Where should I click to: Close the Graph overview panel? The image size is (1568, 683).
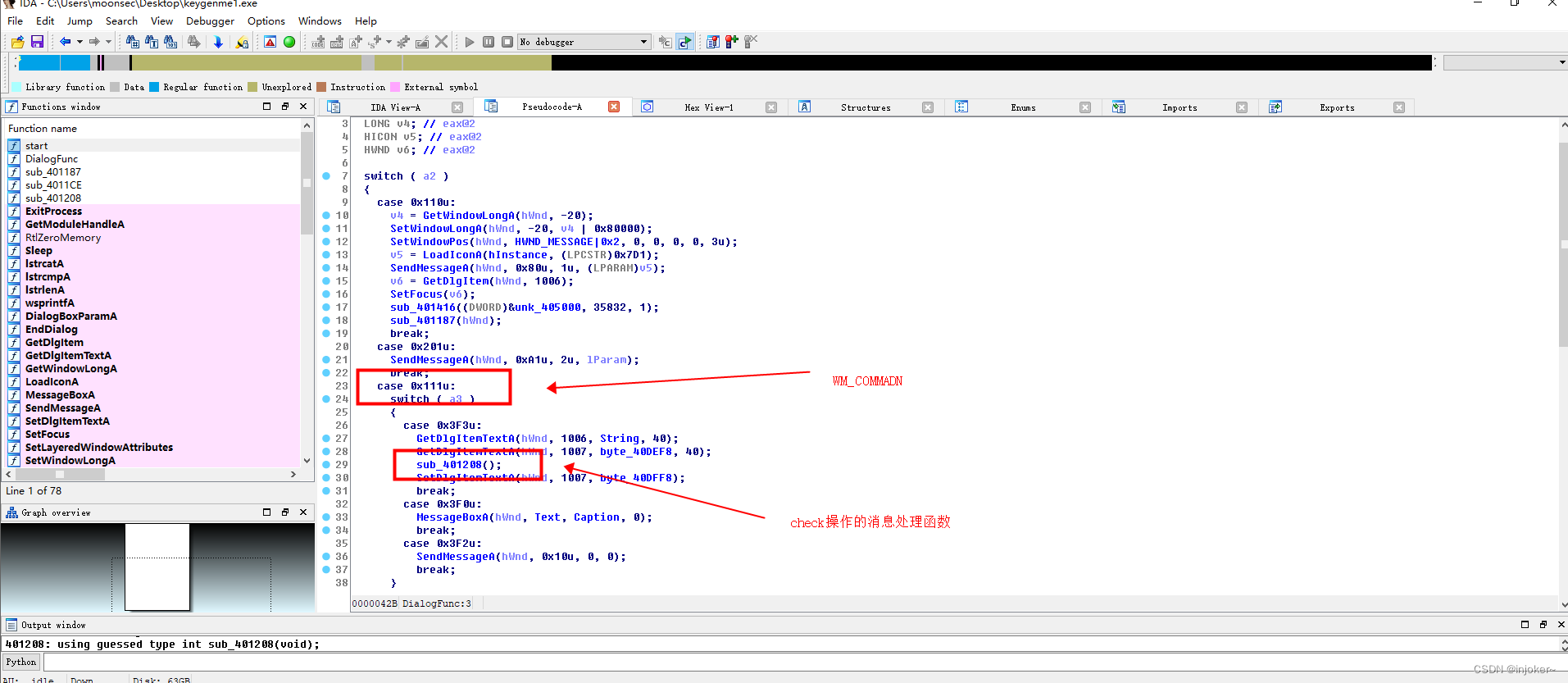(x=303, y=512)
